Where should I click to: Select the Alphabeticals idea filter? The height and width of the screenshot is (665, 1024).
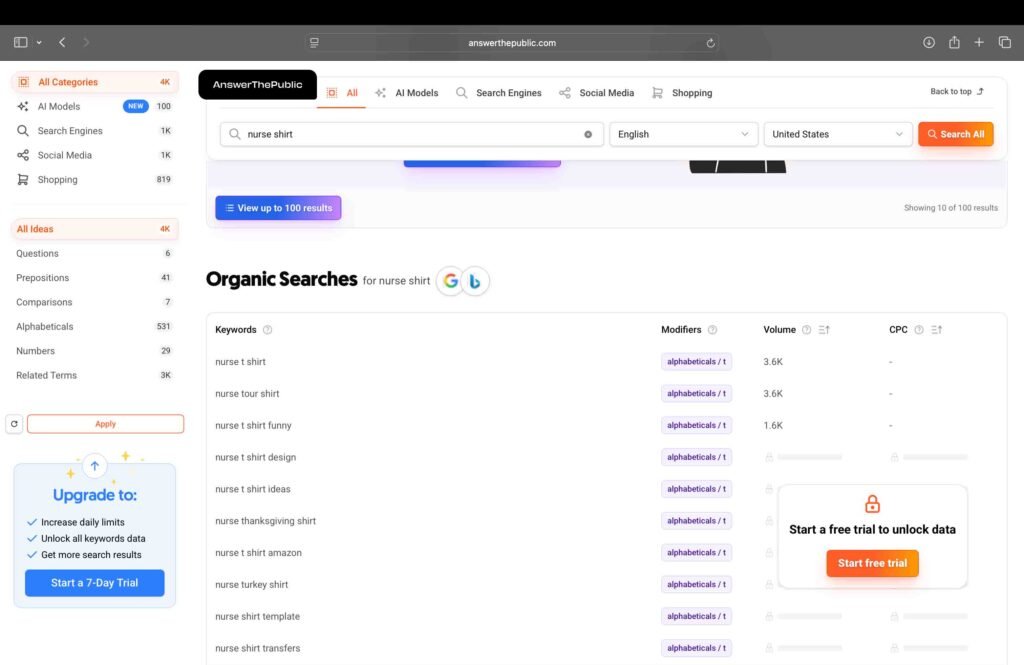tap(45, 327)
